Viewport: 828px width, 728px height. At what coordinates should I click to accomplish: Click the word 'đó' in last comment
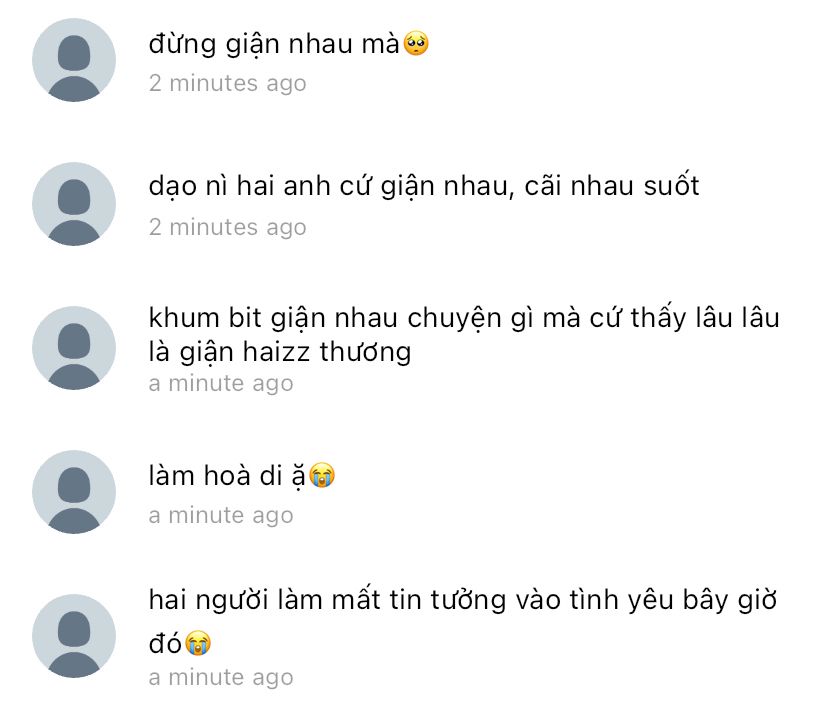point(165,643)
